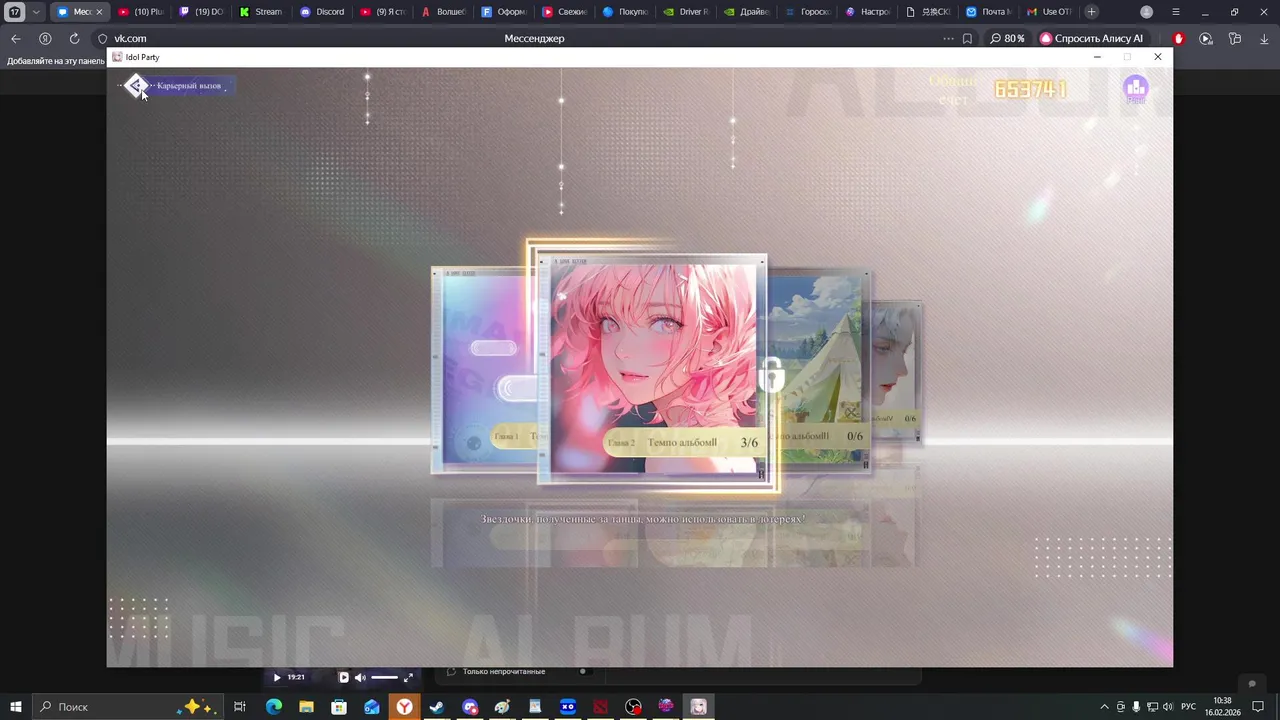Select the pink-haired Глава 2 album card
The height and width of the screenshot is (720, 1280).
coord(652,369)
